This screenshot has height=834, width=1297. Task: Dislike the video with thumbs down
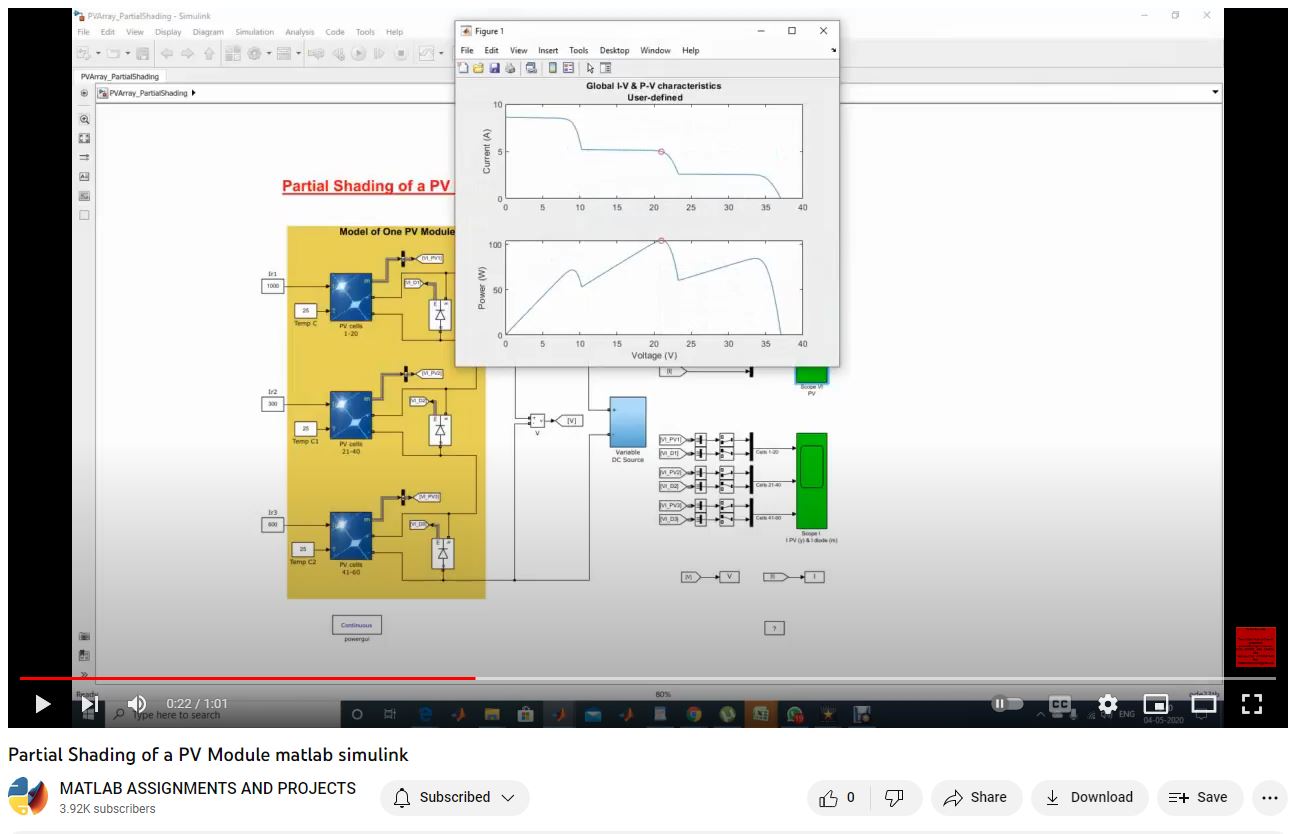point(895,797)
